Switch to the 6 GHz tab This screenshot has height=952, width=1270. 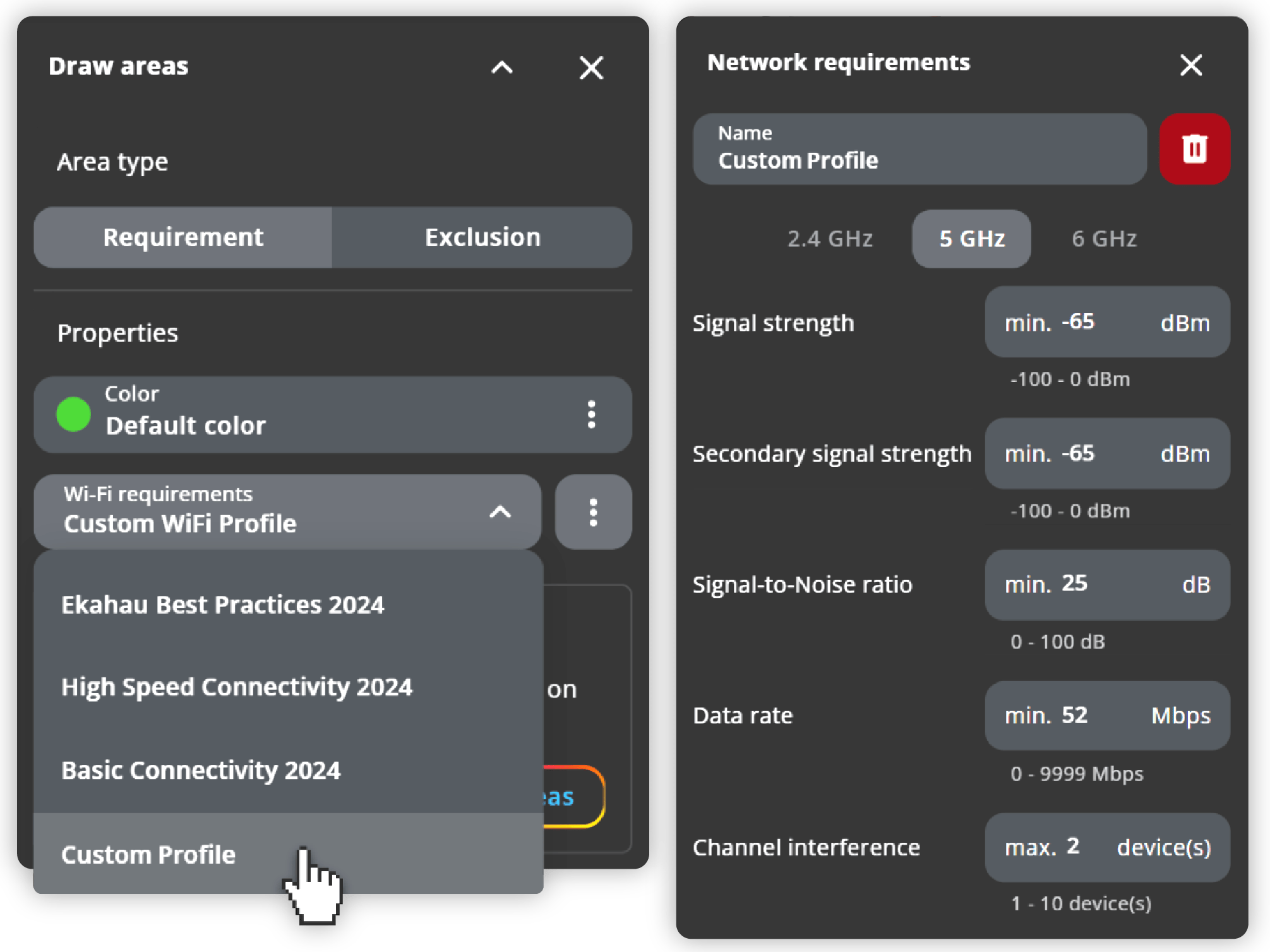click(1104, 239)
